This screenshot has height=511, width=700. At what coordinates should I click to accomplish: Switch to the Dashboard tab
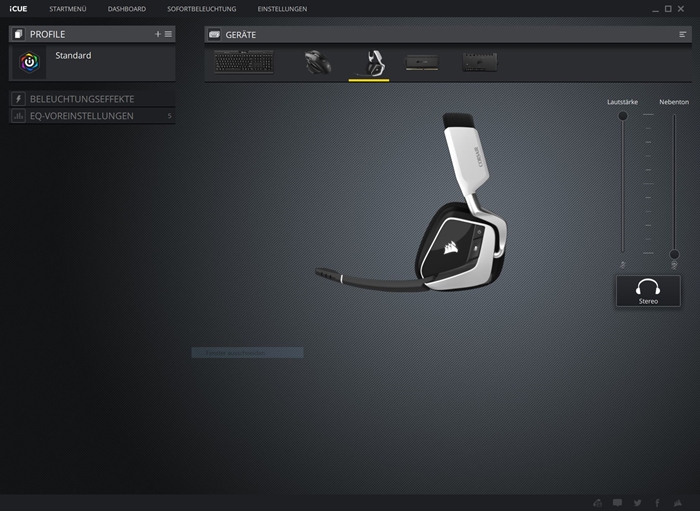127,9
